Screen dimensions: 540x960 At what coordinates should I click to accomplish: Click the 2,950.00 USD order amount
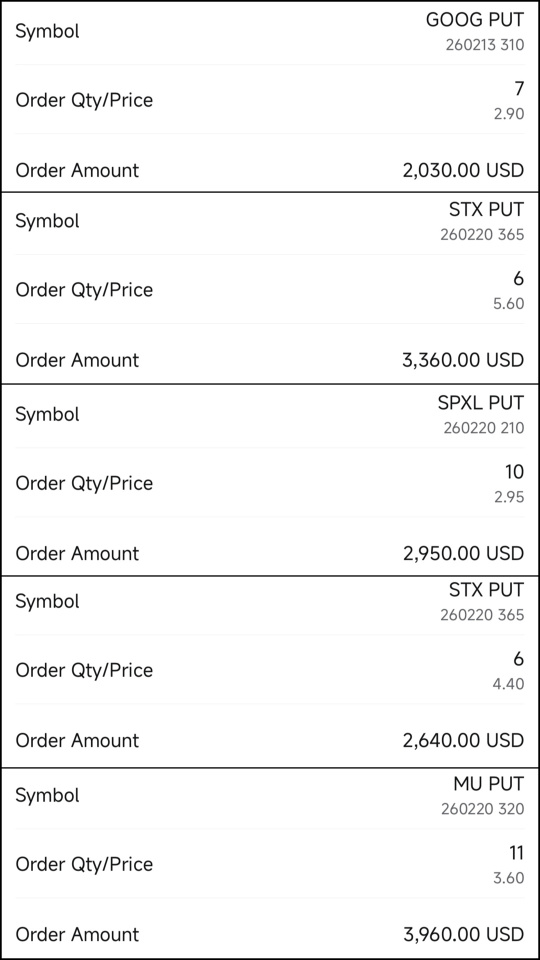tap(463, 553)
